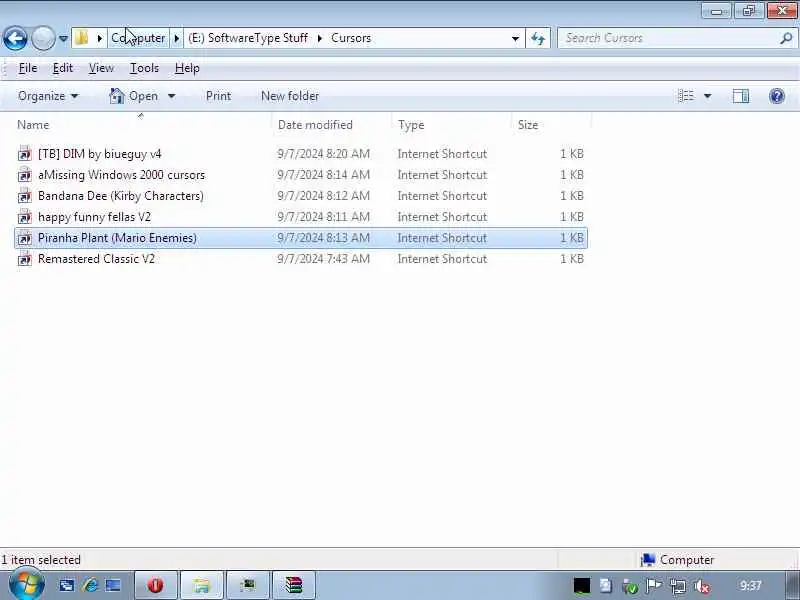Image resolution: width=800 pixels, height=600 pixels.
Task: Open the Help menu
Action: 187,68
